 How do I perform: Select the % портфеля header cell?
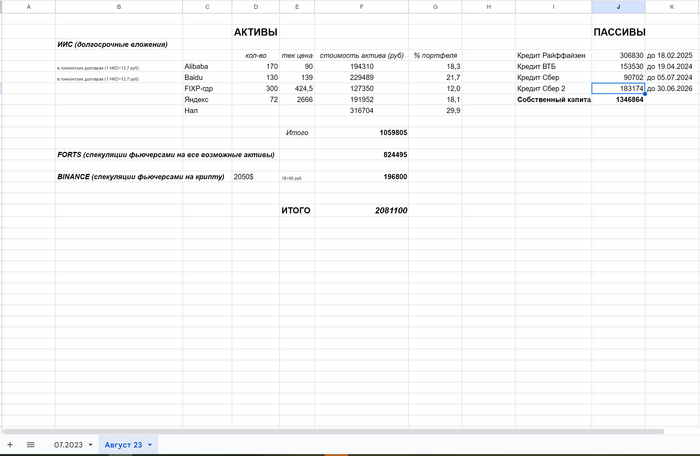pos(435,55)
